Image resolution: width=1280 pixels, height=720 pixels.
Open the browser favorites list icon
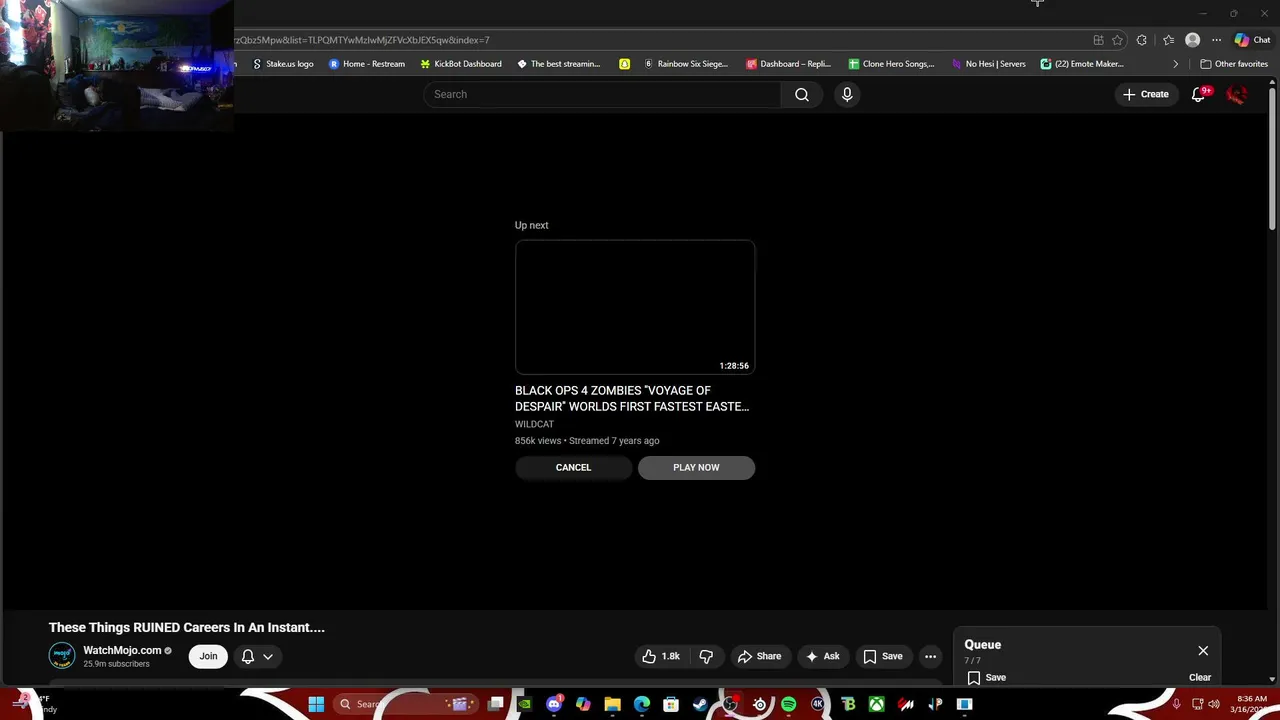[x=1168, y=40]
